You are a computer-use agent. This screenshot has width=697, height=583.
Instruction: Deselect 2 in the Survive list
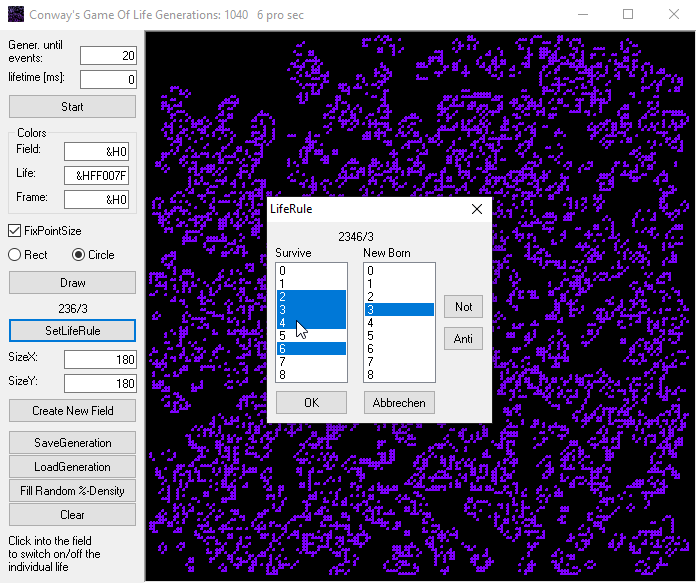(311, 296)
